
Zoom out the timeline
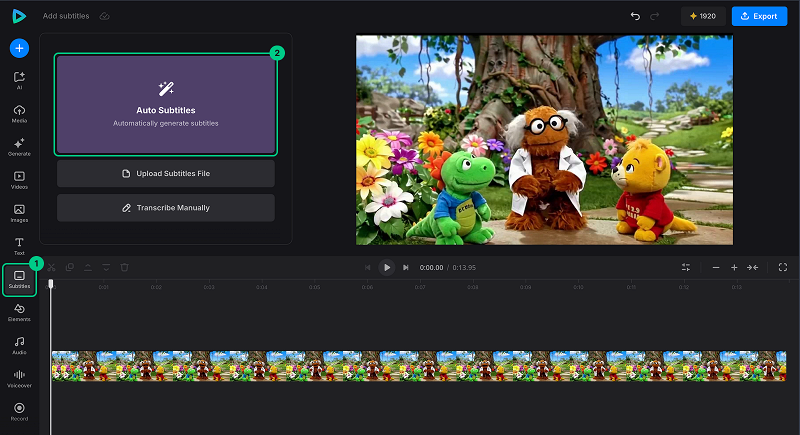716,267
